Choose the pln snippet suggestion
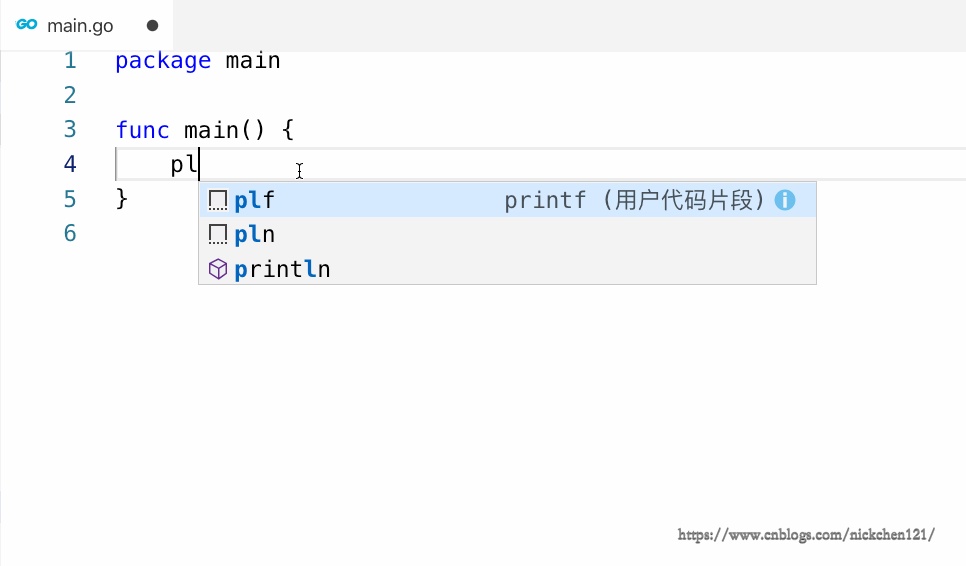 (x=255, y=235)
